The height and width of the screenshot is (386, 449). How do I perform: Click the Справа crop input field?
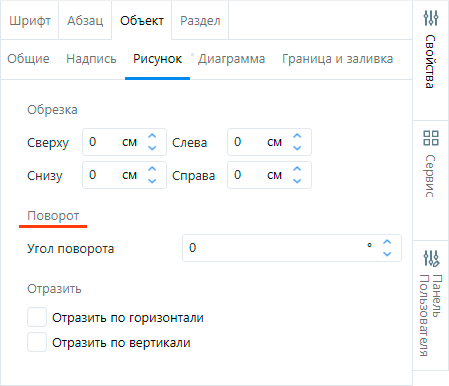pyautogui.click(x=269, y=175)
